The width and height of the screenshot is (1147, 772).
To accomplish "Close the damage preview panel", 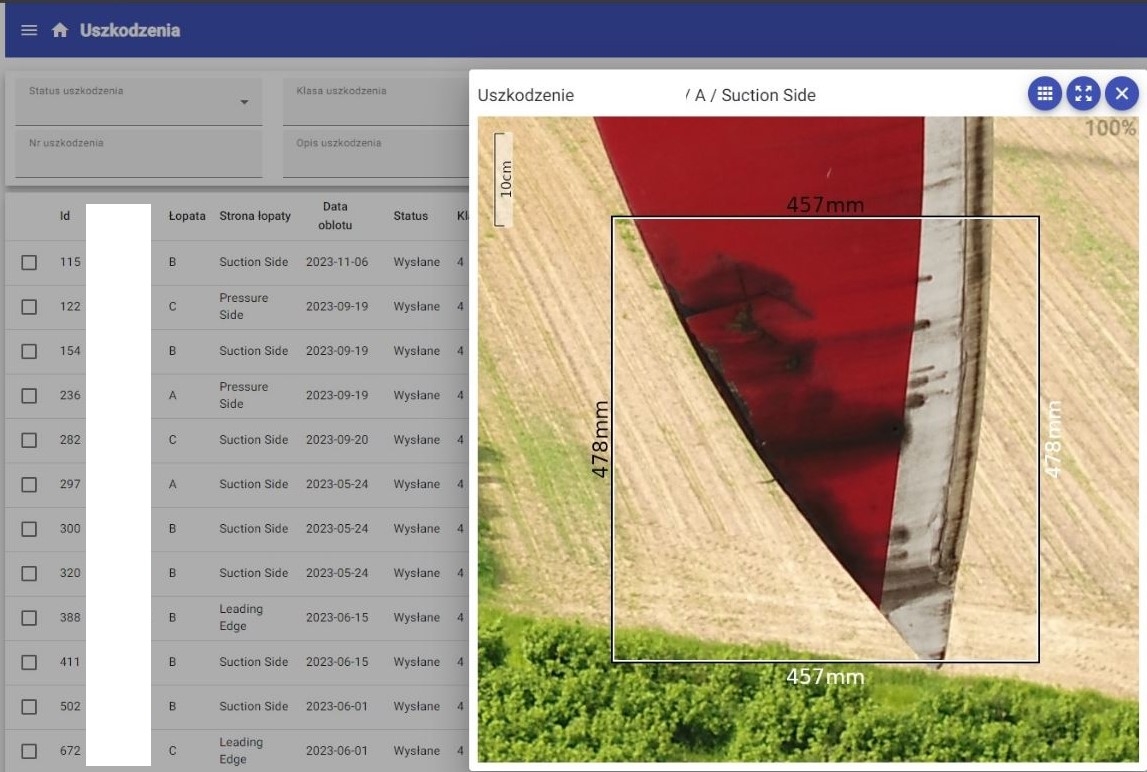I will tap(1122, 94).
